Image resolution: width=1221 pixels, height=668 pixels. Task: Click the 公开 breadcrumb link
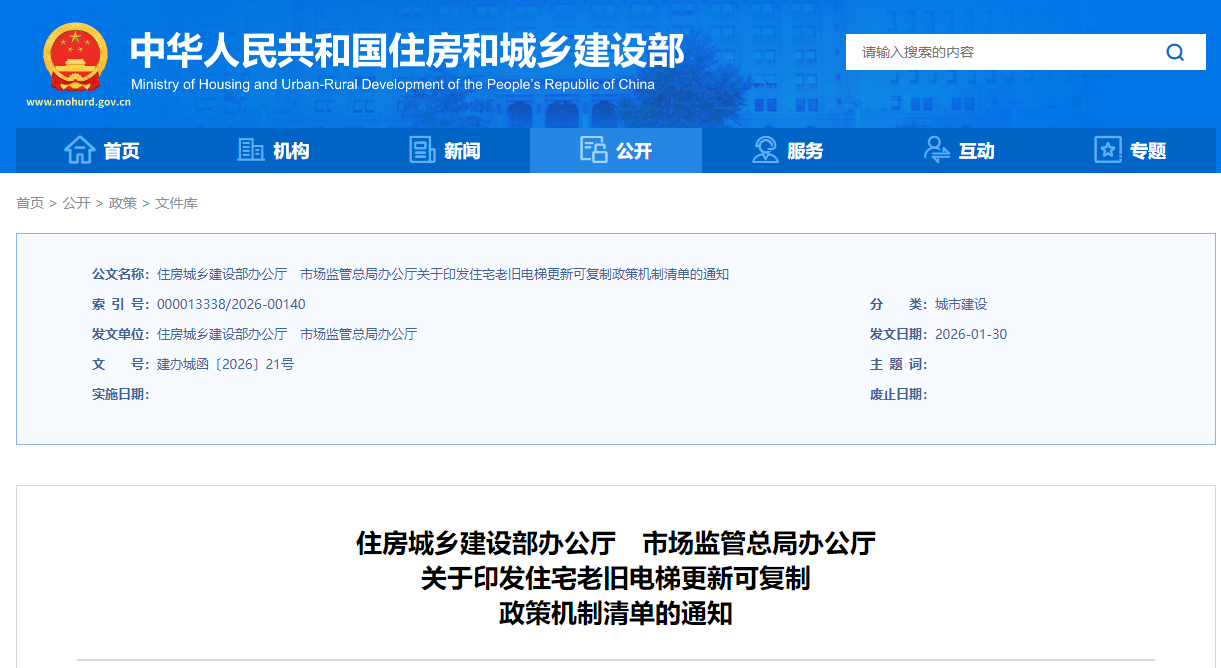[x=77, y=203]
